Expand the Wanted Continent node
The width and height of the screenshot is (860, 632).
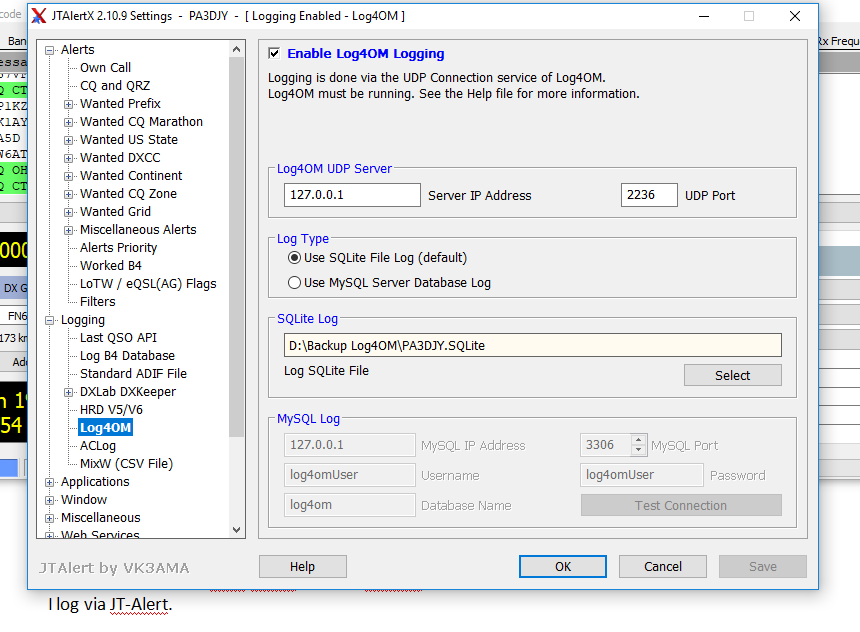click(68, 177)
